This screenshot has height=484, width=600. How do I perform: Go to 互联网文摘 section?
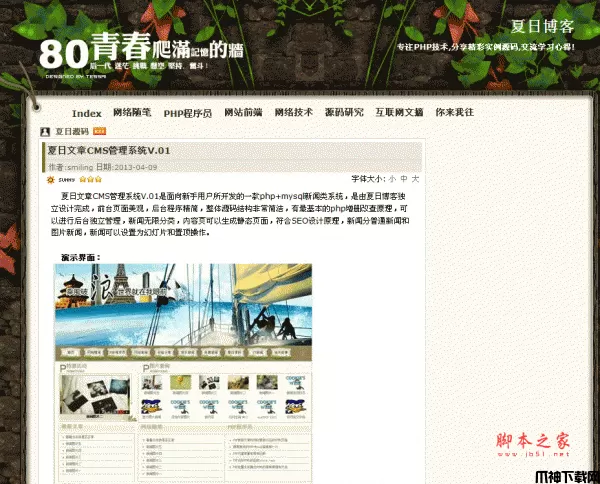click(399, 112)
